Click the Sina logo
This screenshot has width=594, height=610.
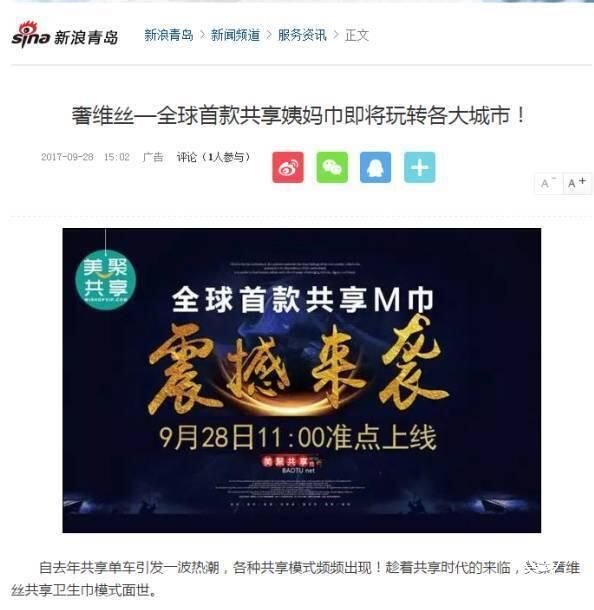31,36
